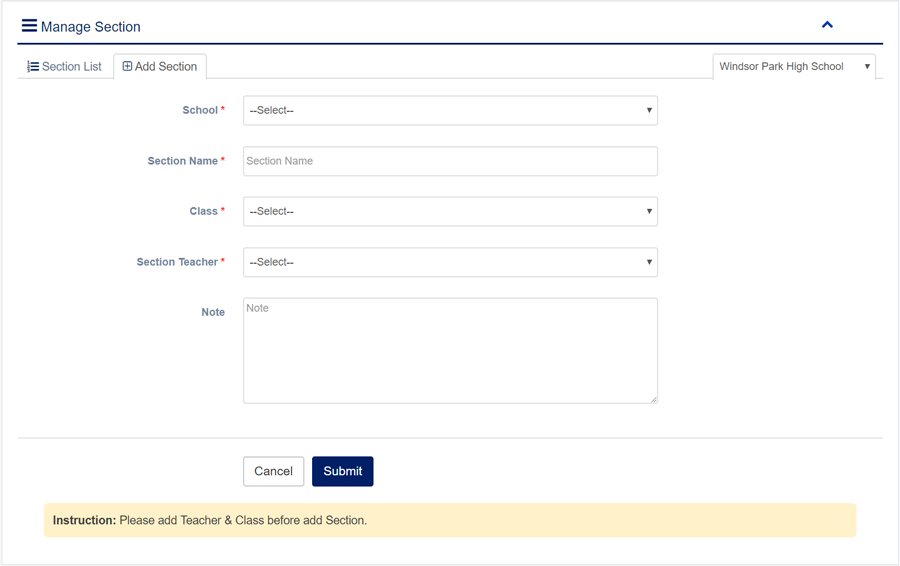Click the School field label
Screen dimensions: 900x566
click(200, 110)
